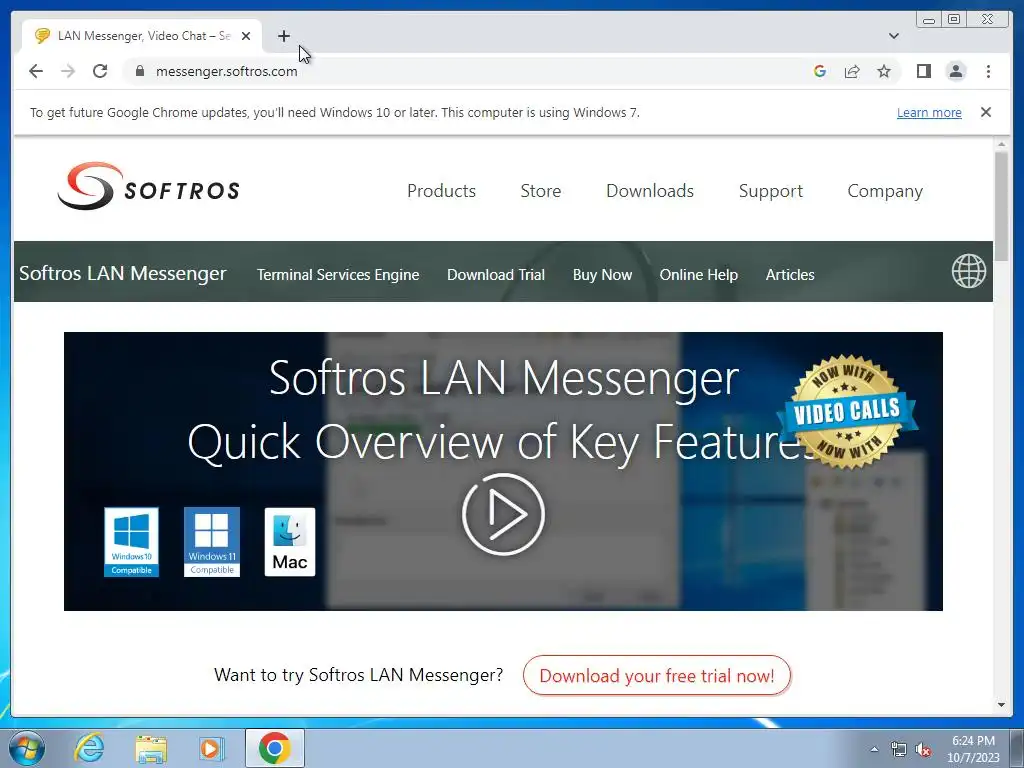Viewport: 1024px width, 768px height.
Task: Click the Windows 11 Compatible badge
Action: pyautogui.click(x=212, y=542)
